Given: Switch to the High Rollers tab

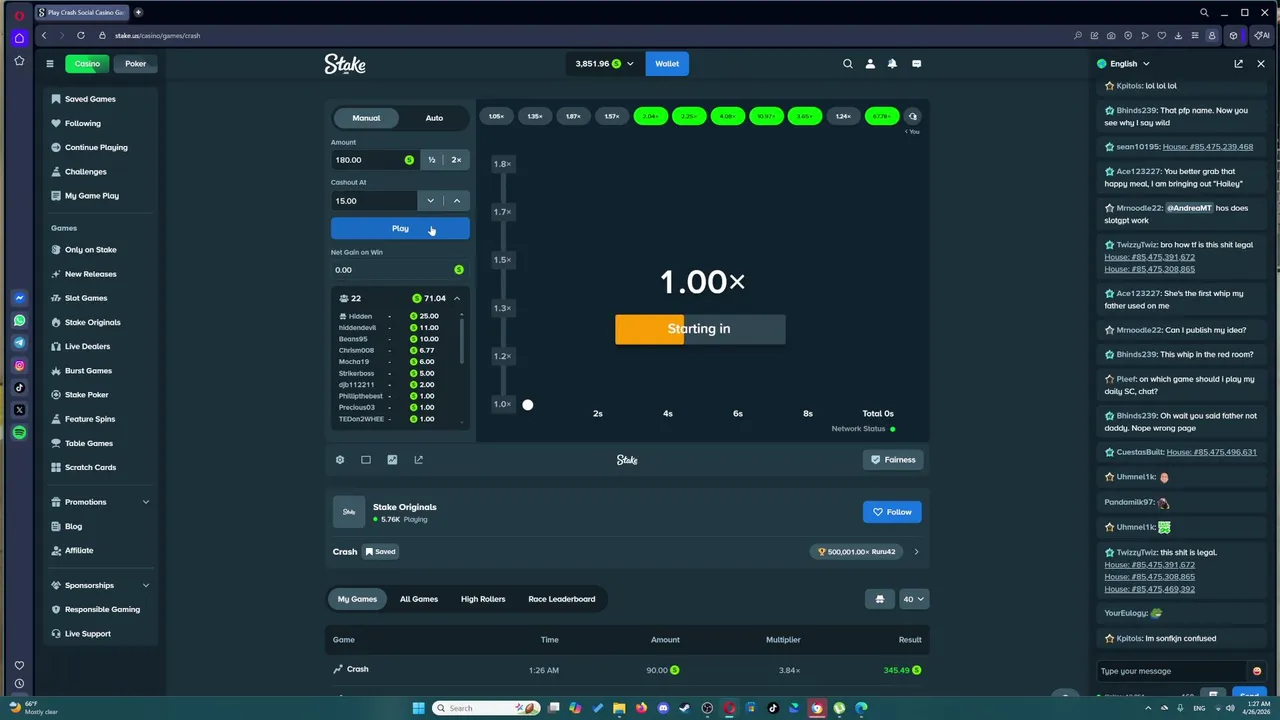Looking at the screenshot, I should coord(483,599).
